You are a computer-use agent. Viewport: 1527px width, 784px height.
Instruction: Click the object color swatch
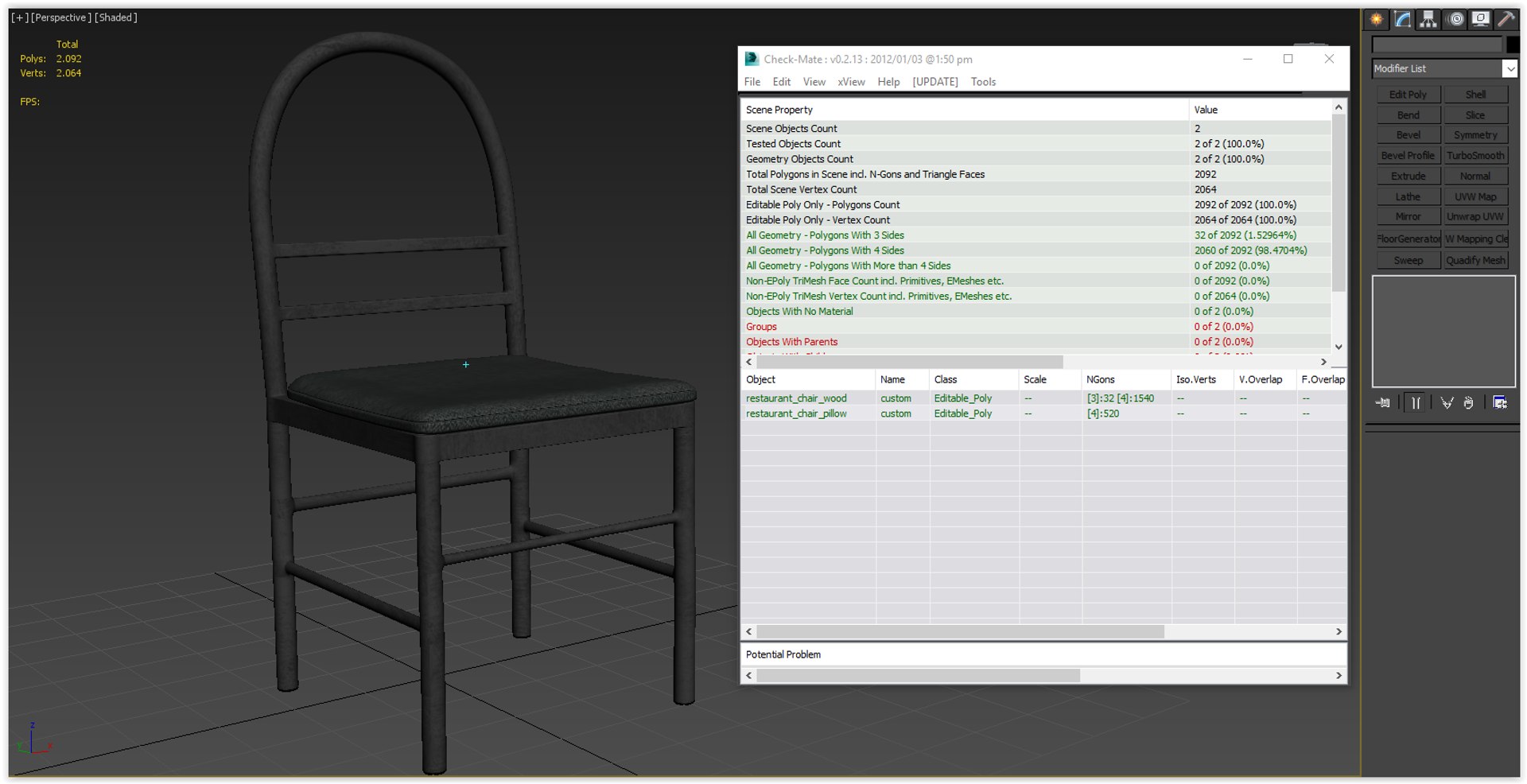[1513, 45]
